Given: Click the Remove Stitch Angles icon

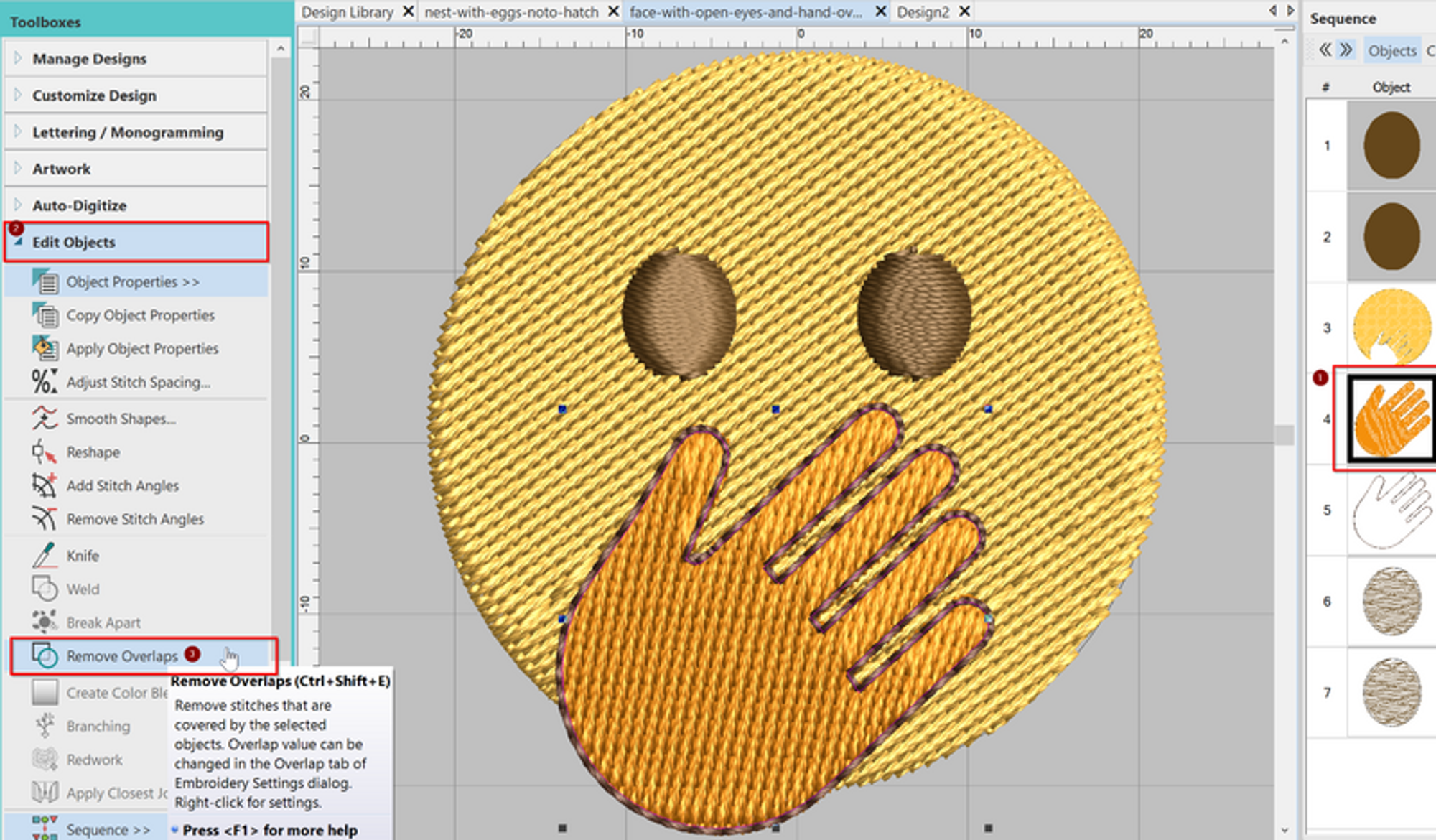Looking at the screenshot, I should pyautogui.click(x=45, y=518).
